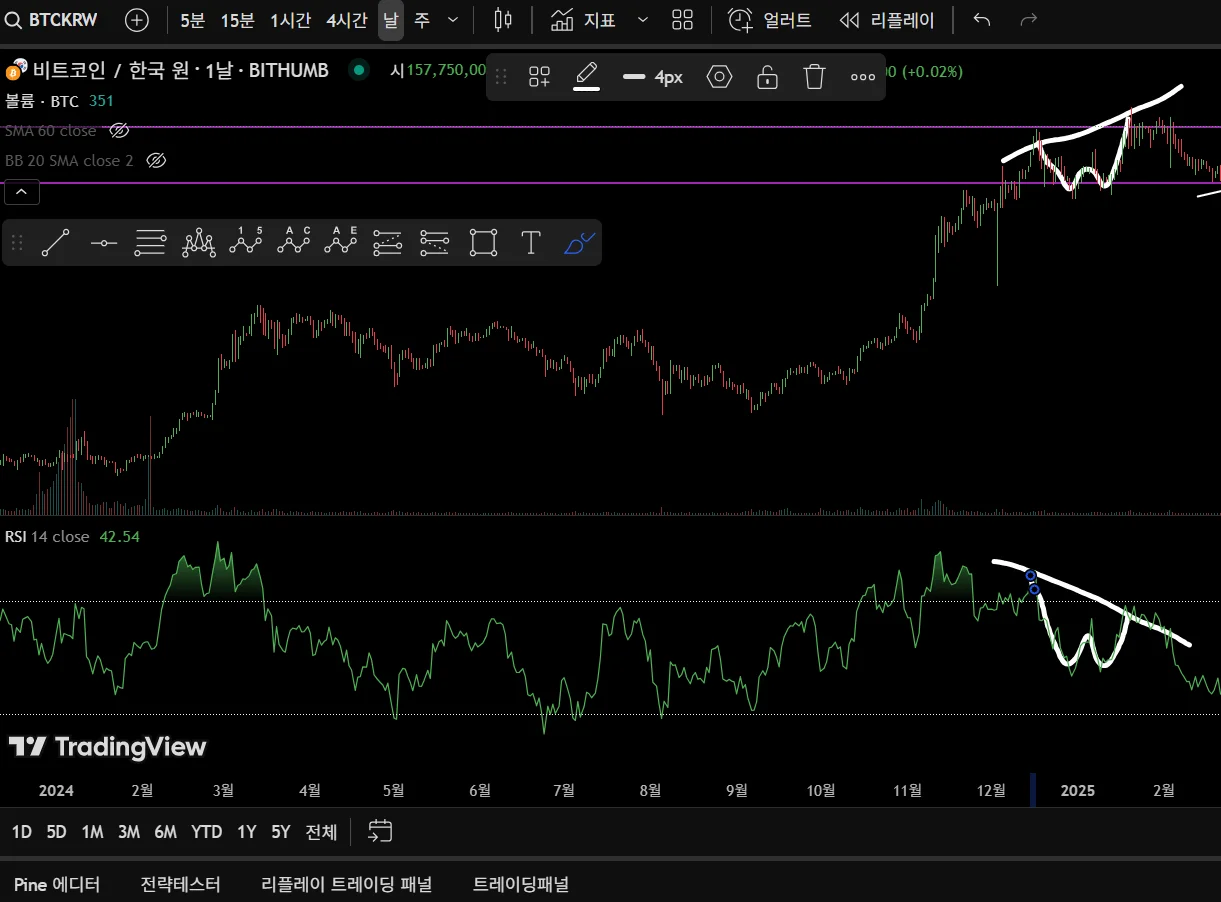Toggle lock on the selected drawing
This screenshot has height=902, width=1221.
767,77
